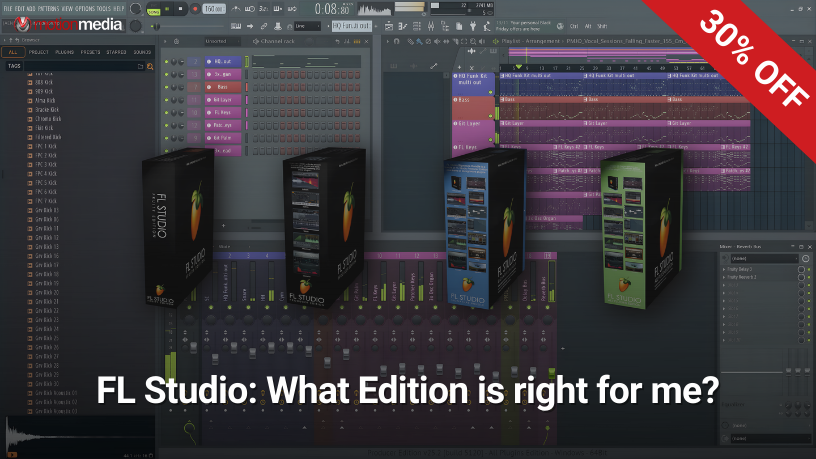
Task: Click the TAGS button in browser
Action: click(x=14, y=66)
